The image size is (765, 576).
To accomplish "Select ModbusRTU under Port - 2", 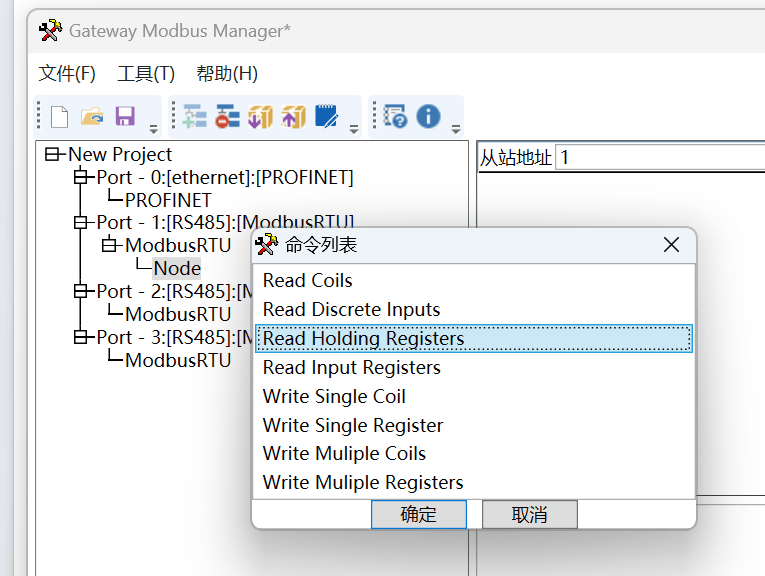I will [x=178, y=314].
